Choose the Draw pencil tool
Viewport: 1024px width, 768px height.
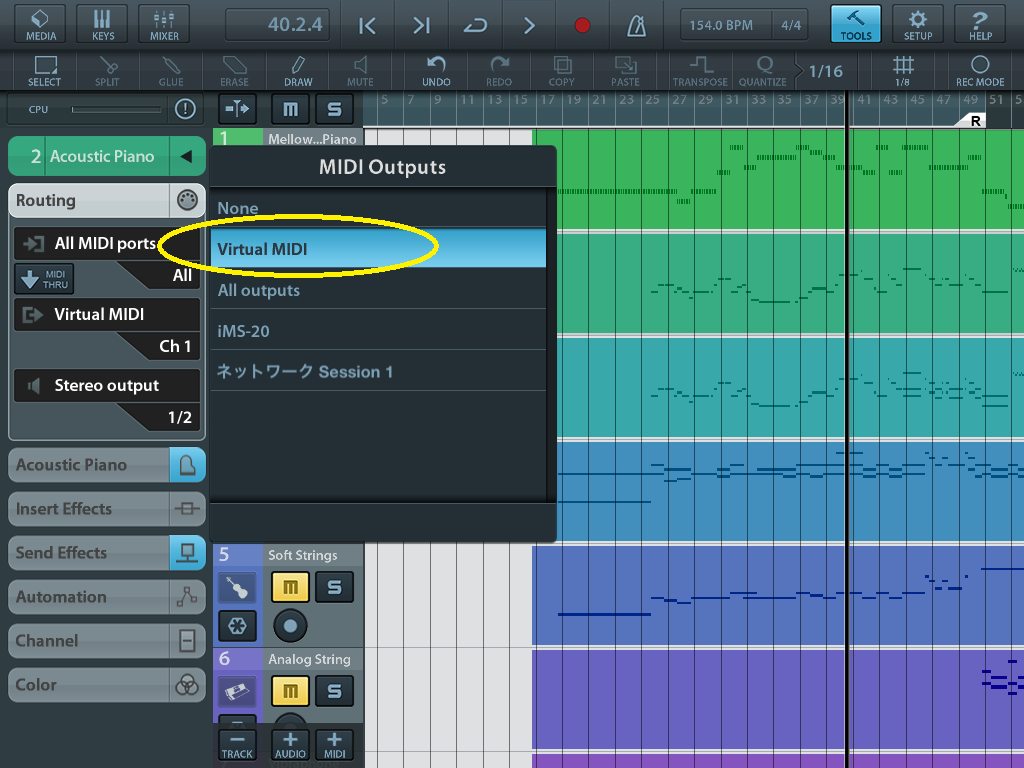point(298,71)
